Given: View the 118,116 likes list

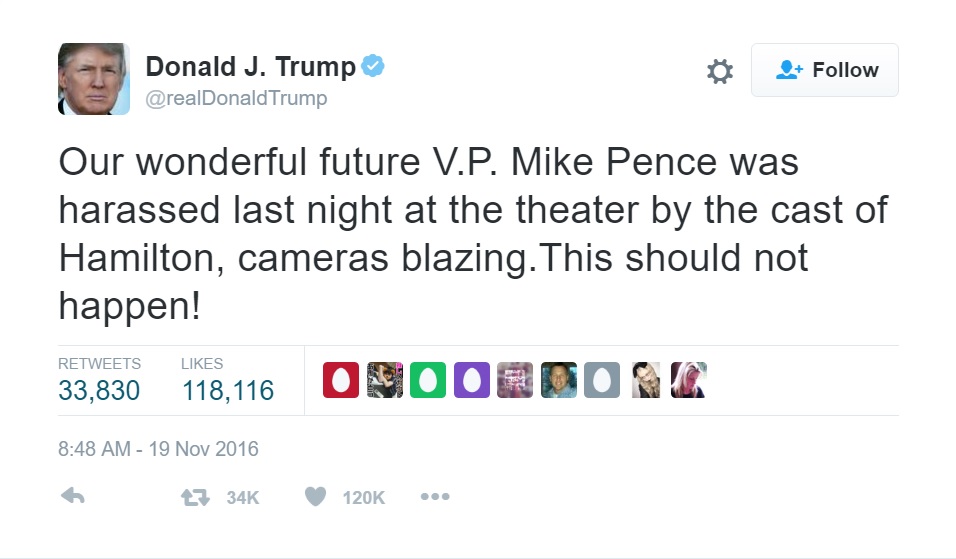Looking at the screenshot, I should [x=228, y=380].
